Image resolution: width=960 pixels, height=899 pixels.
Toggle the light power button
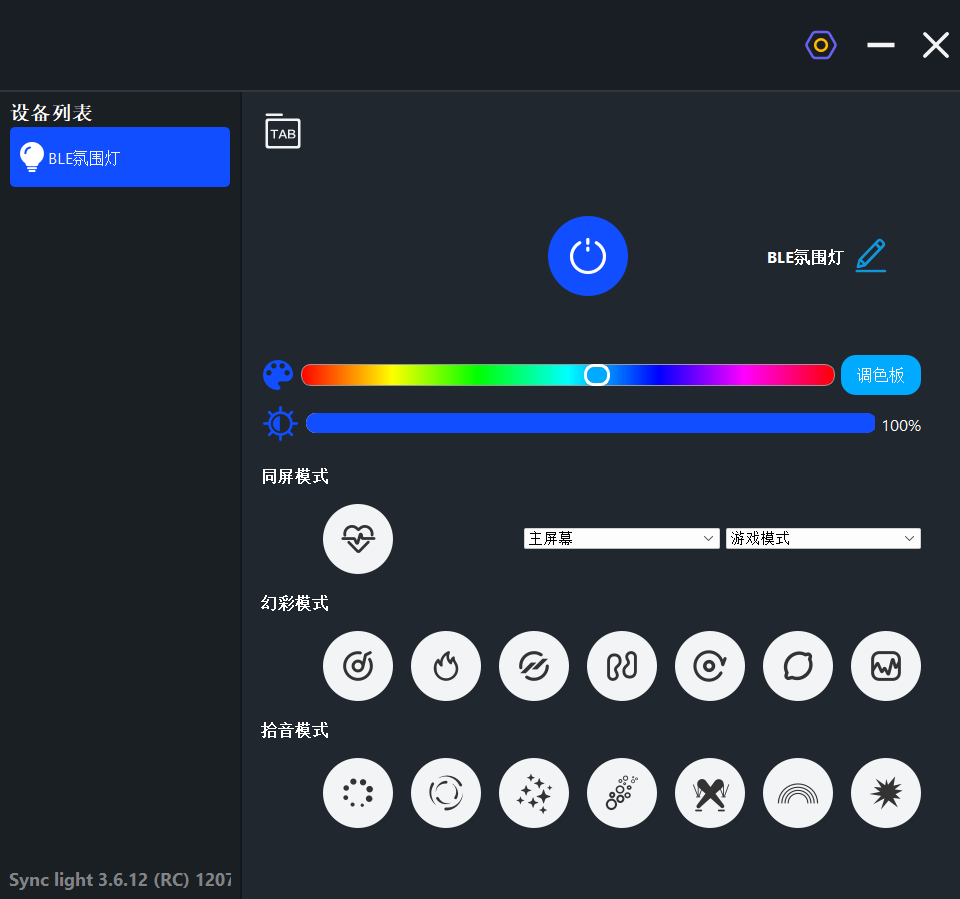point(588,256)
